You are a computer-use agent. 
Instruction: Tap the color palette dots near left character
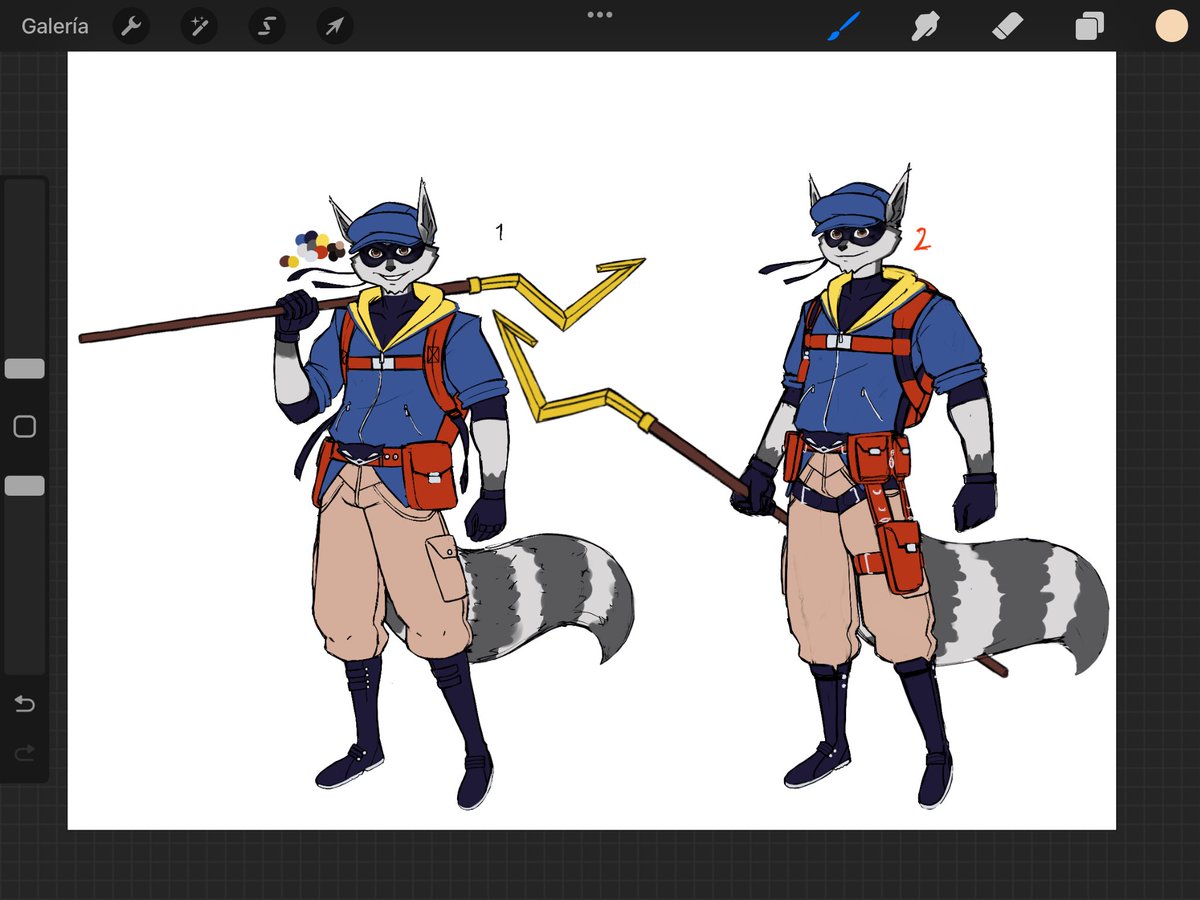(x=310, y=249)
